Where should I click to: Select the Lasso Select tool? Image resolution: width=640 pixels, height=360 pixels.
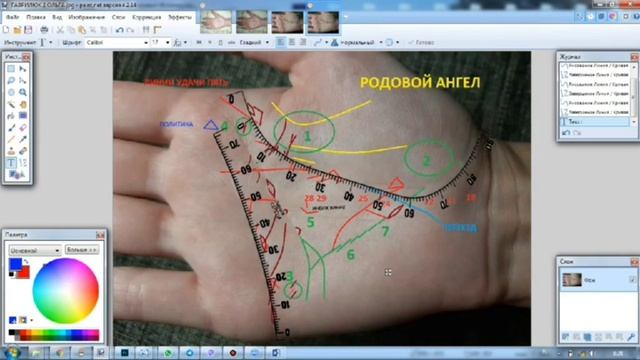11,80
